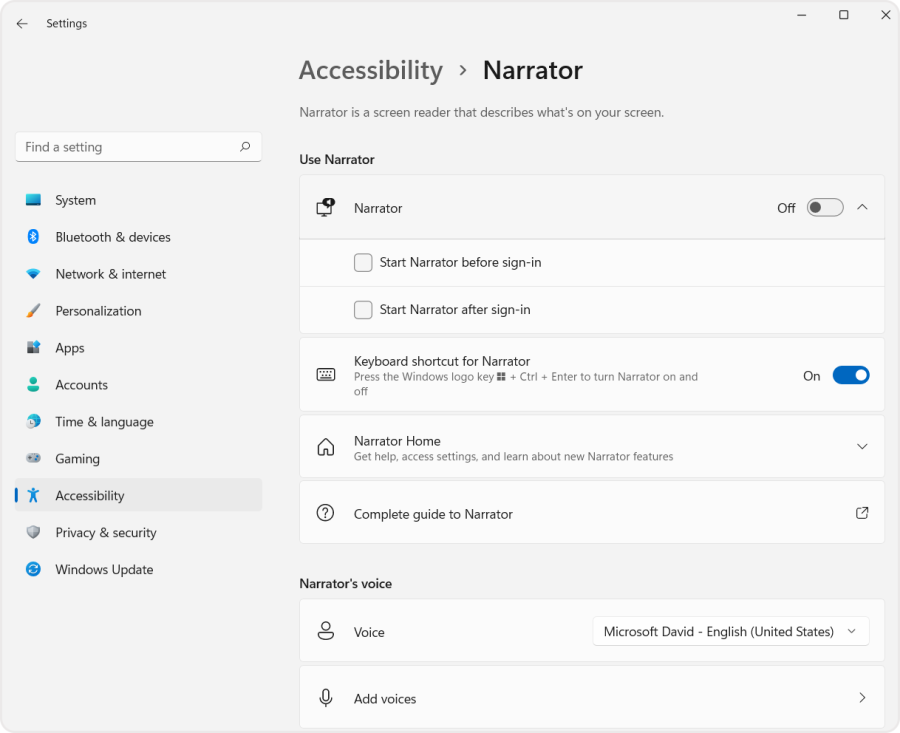Click the person icon next to Voice
This screenshot has width=900, height=733.
(325, 631)
